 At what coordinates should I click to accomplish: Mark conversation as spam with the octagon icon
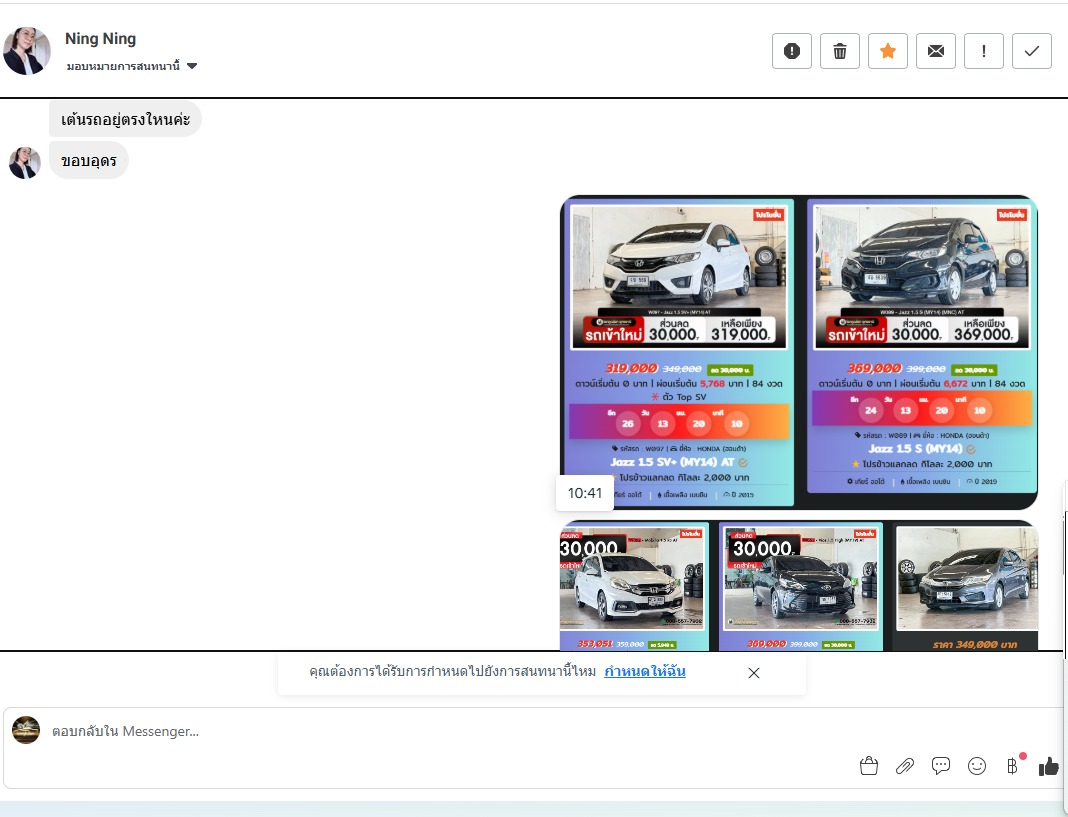pyautogui.click(x=792, y=51)
